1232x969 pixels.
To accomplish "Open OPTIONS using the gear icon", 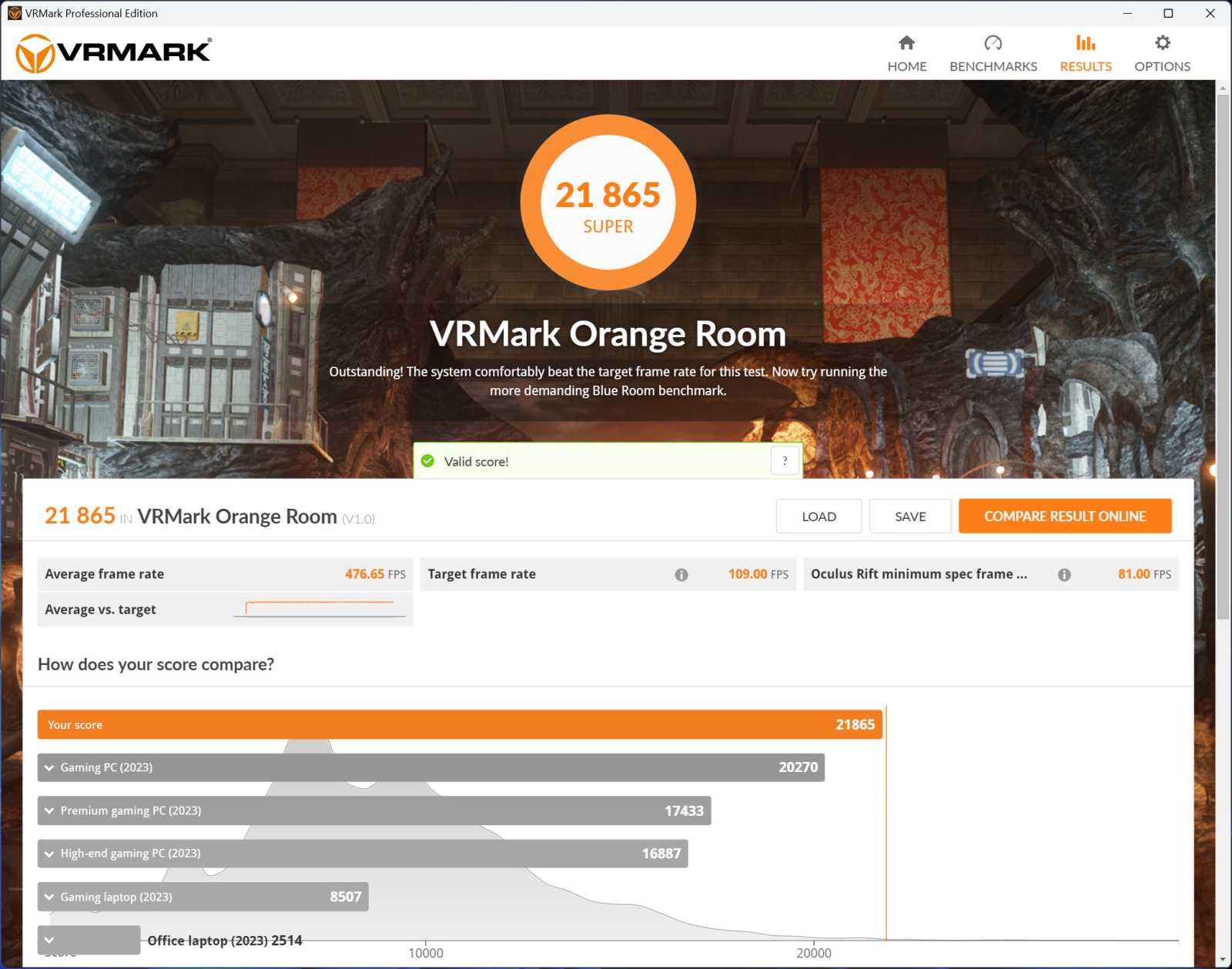I will click(x=1162, y=42).
